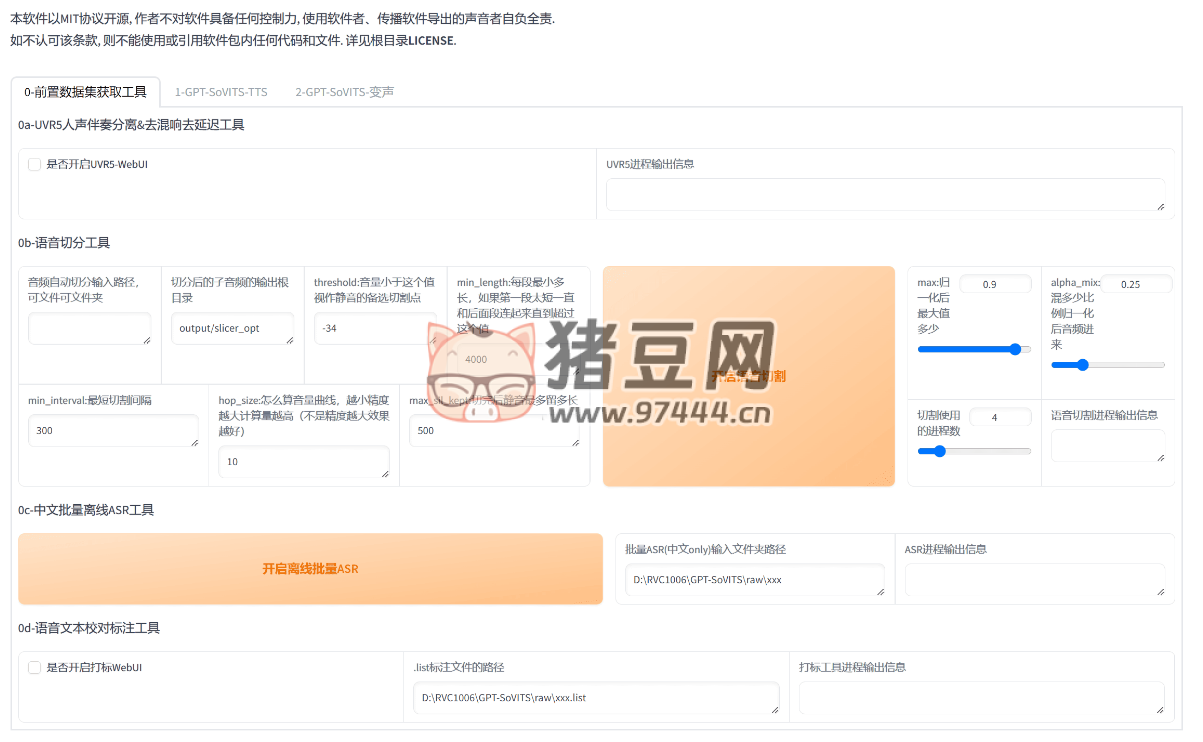
Task: Click the hop_size field showing 10
Action: [x=303, y=462]
